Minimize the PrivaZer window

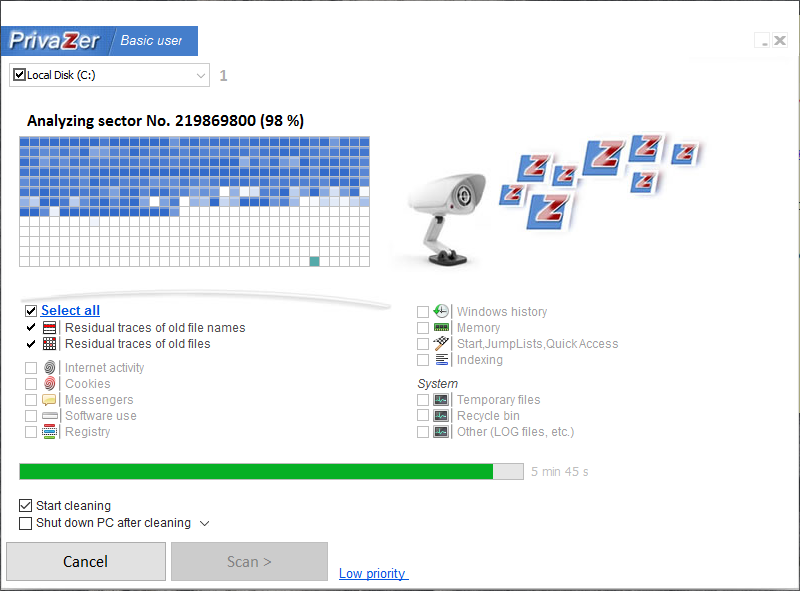tap(763, 40)
